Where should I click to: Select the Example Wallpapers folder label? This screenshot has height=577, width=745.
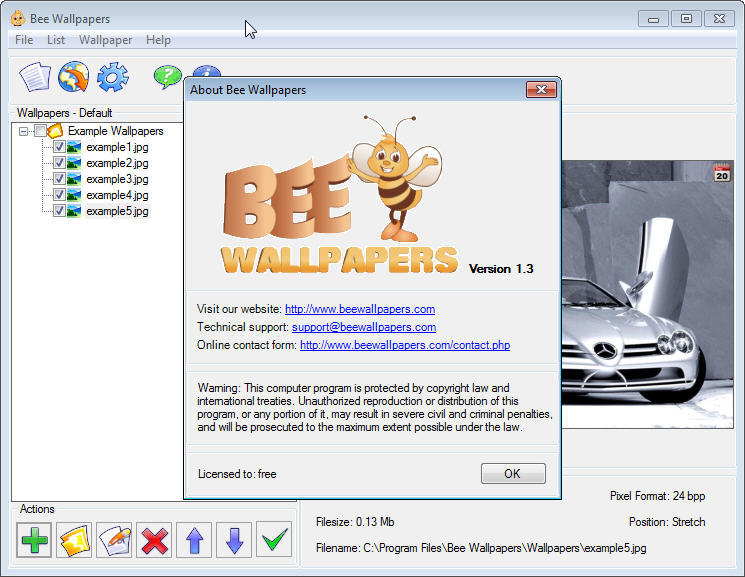115,131
